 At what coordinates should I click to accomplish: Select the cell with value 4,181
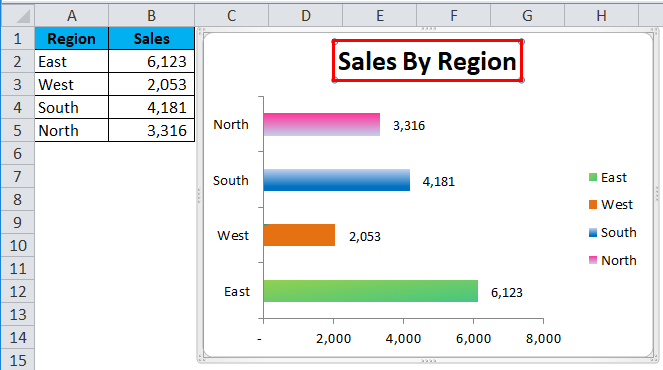pyautogui.click(x=151, y=107)
